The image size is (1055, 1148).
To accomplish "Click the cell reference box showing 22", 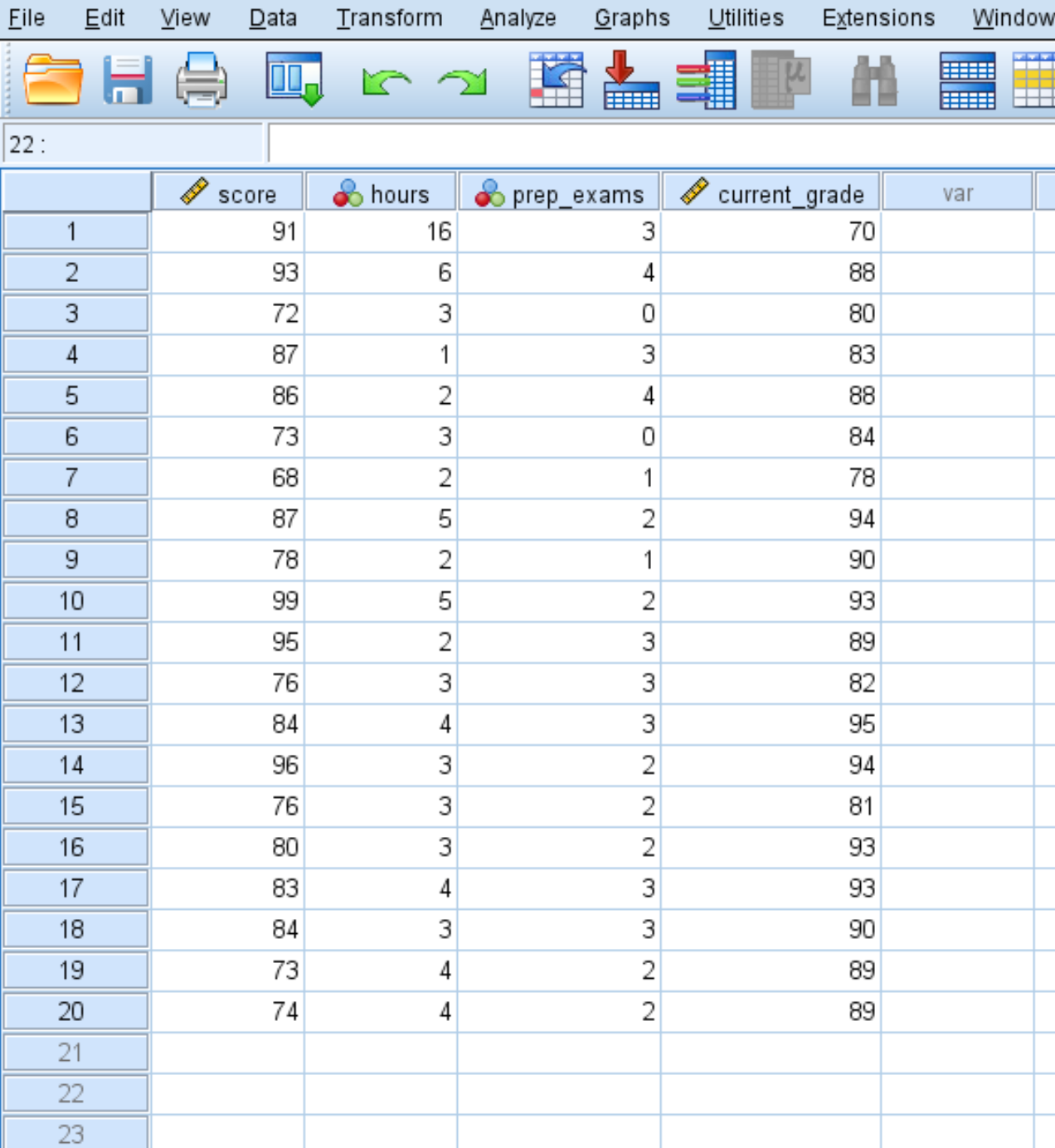I will (x=134, y=144).
